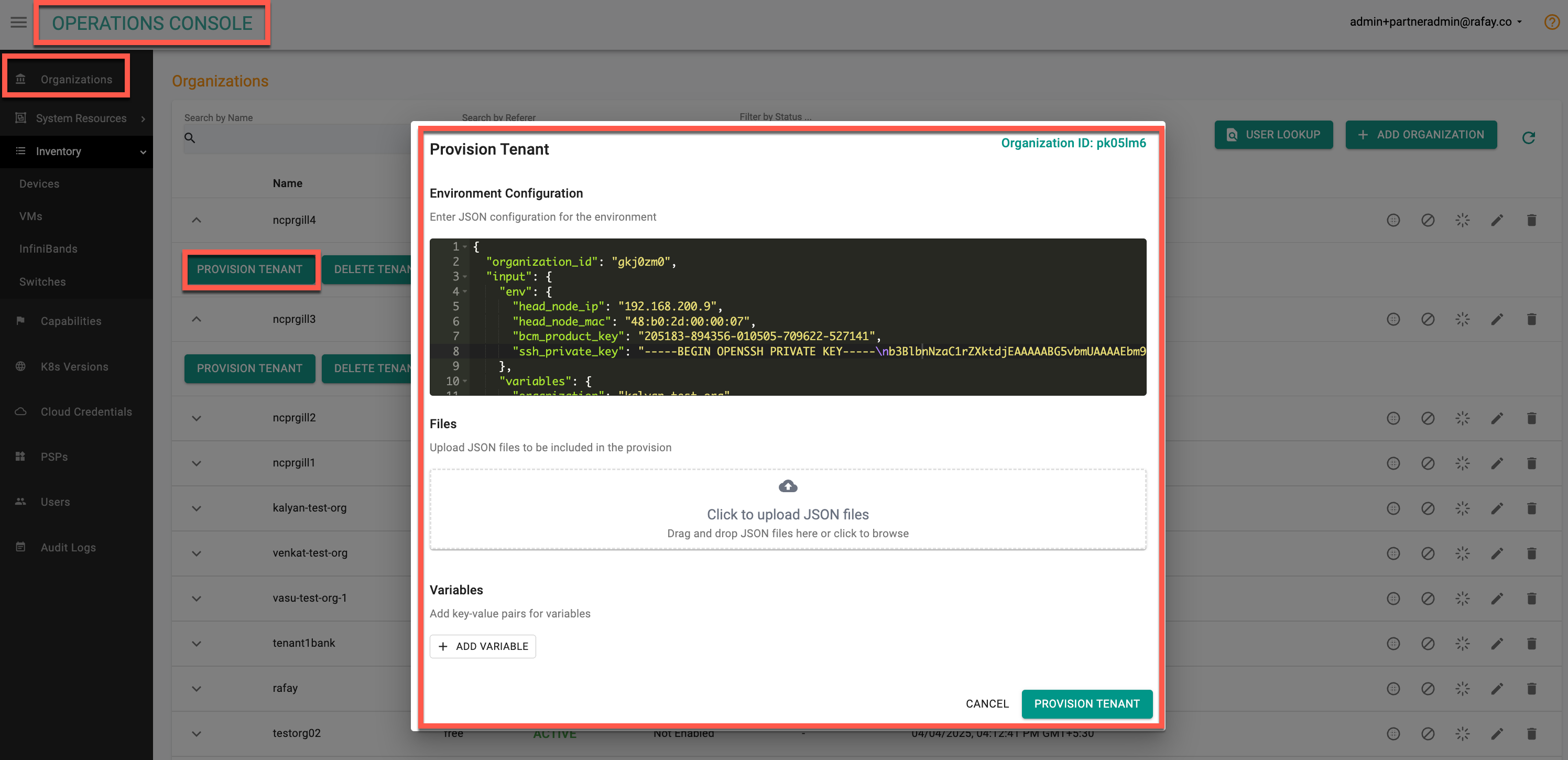This screenshot has height=760, width=1568.
Task: Select the Cloud Credentials sidebar icon
Action: coord(20,411)
